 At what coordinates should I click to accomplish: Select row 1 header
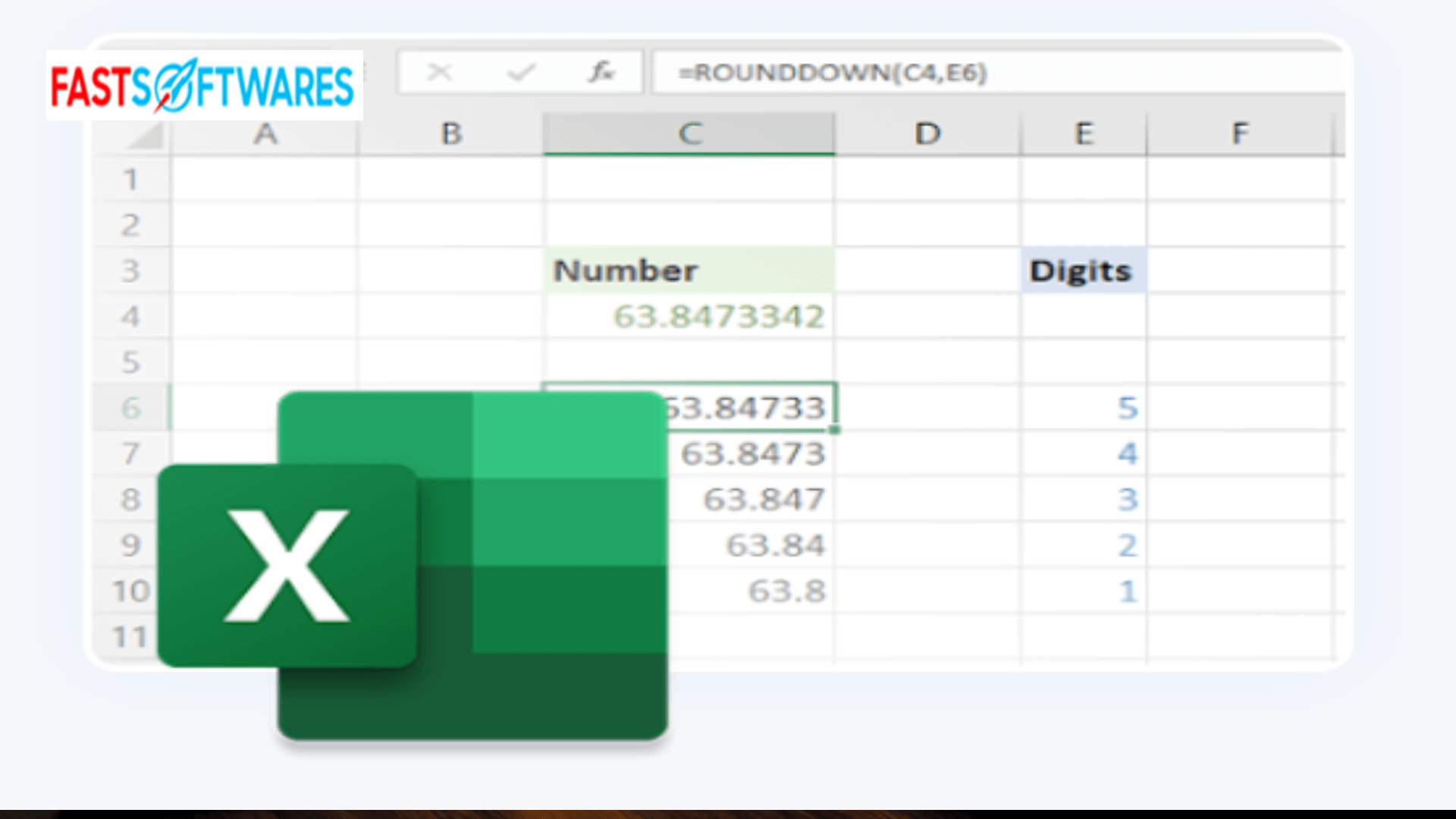(130, 180)
